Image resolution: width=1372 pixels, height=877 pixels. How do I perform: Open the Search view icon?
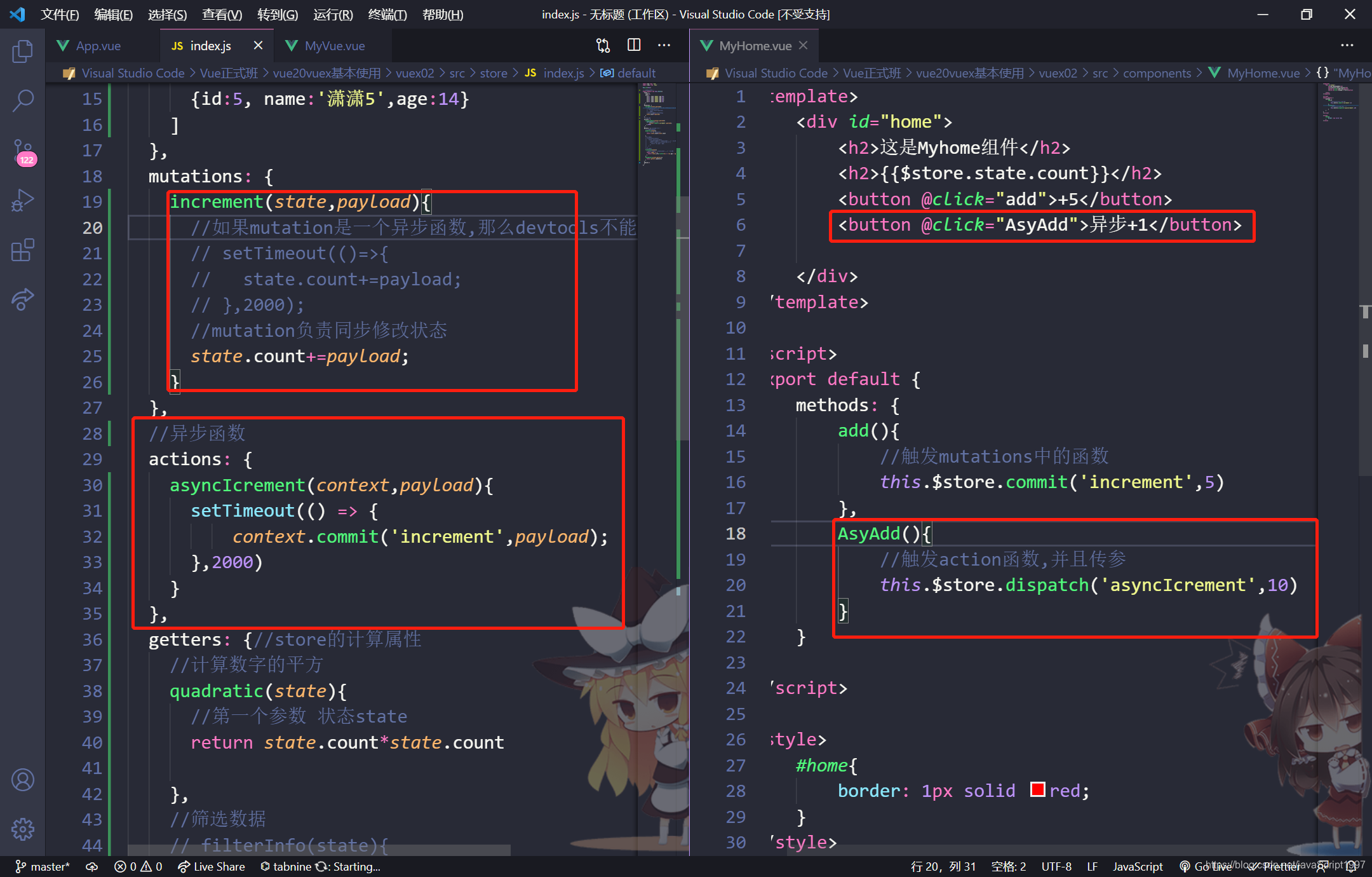click(23, 100)
